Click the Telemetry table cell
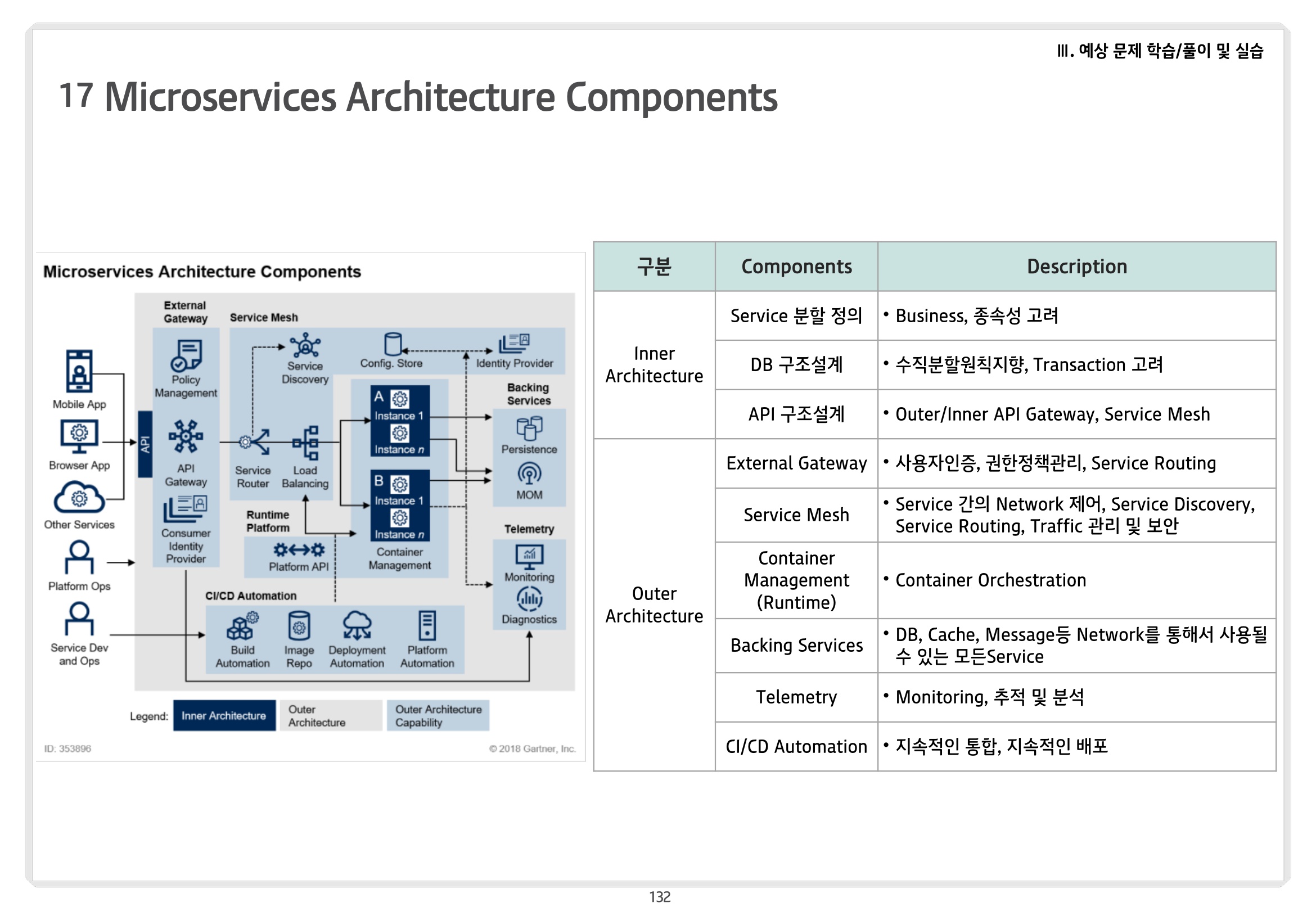The width and height of the screenshot is (1316, 911). [796, 697]
